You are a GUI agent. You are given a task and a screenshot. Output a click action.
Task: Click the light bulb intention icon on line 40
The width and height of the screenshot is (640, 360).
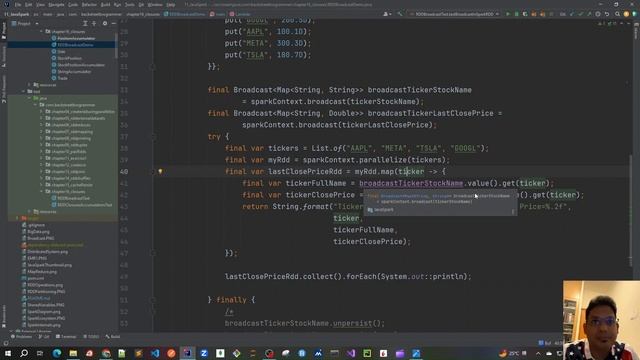(x=160, y=171)
